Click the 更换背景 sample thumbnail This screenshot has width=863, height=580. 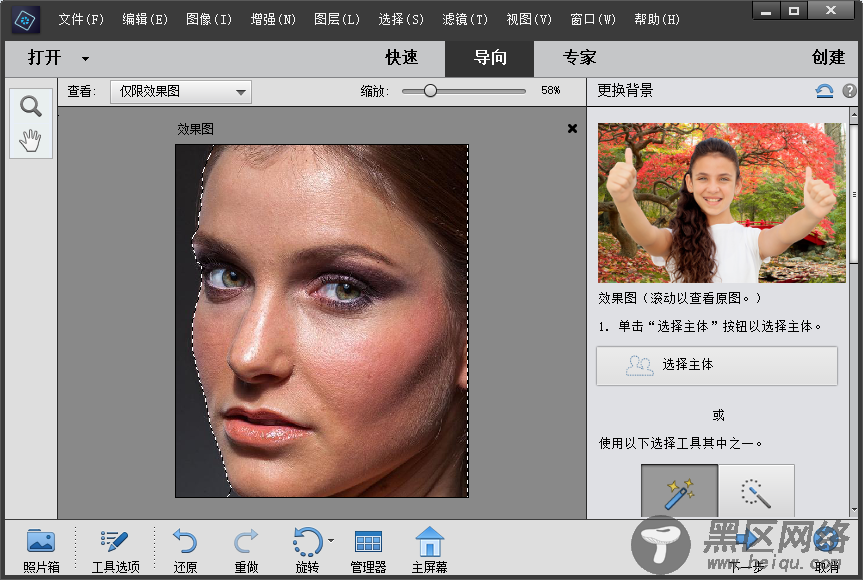click(721, 203)
